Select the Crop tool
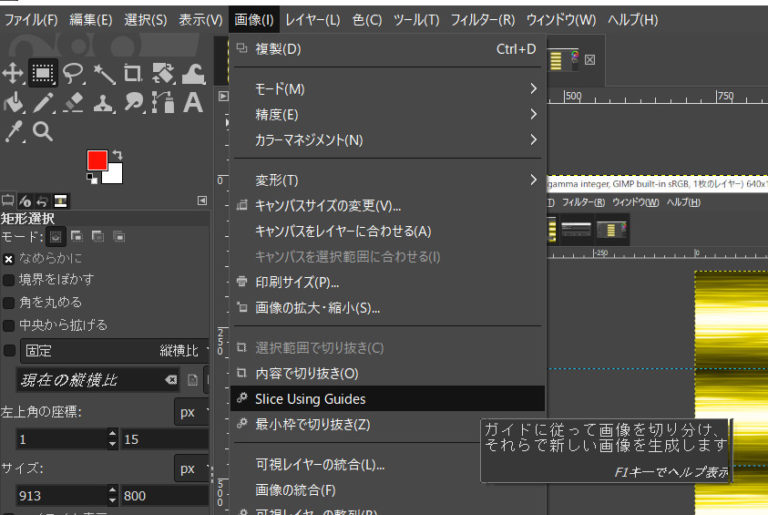 pos(133,72)
